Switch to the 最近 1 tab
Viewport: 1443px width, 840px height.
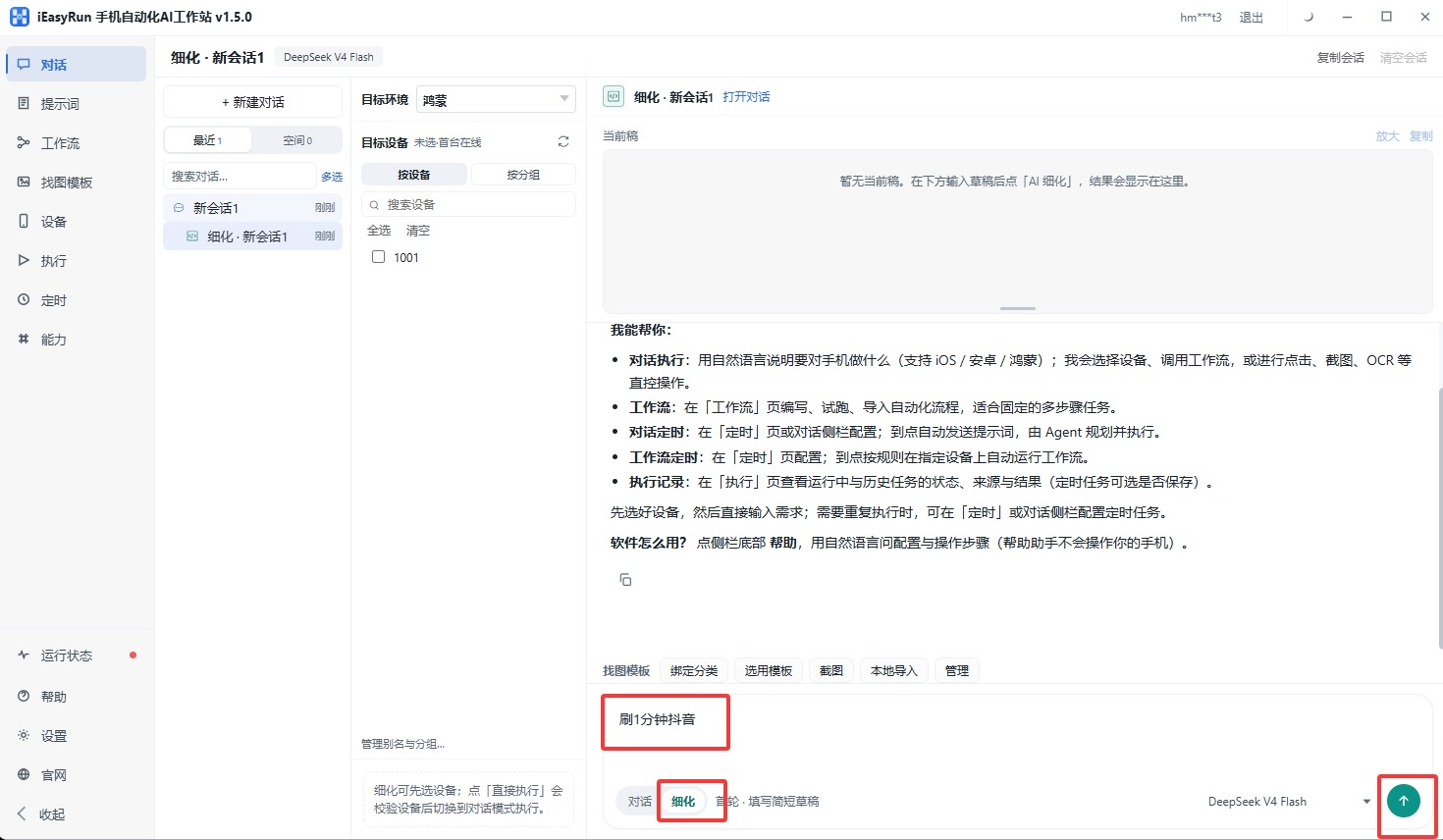[x=208, y=140]
